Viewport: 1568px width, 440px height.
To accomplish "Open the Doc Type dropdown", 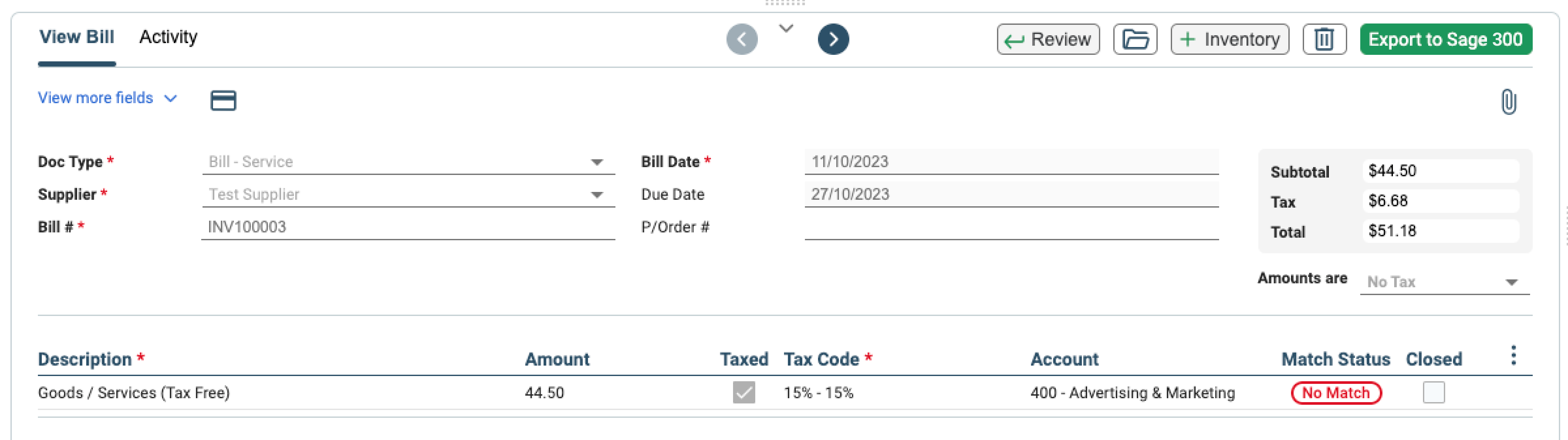I will (x=408, y=162).
